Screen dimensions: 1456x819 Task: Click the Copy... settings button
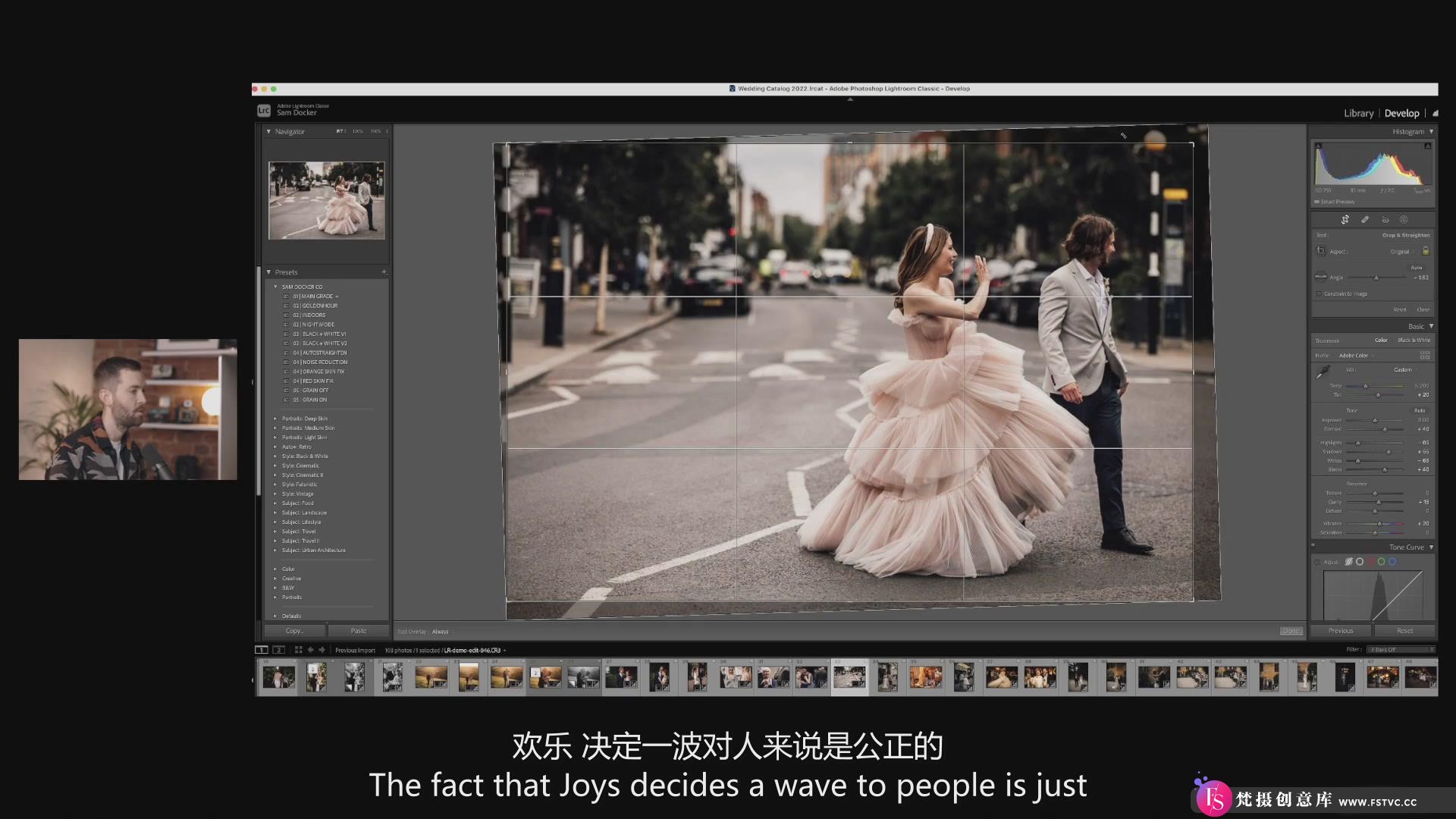click(295, 631)
